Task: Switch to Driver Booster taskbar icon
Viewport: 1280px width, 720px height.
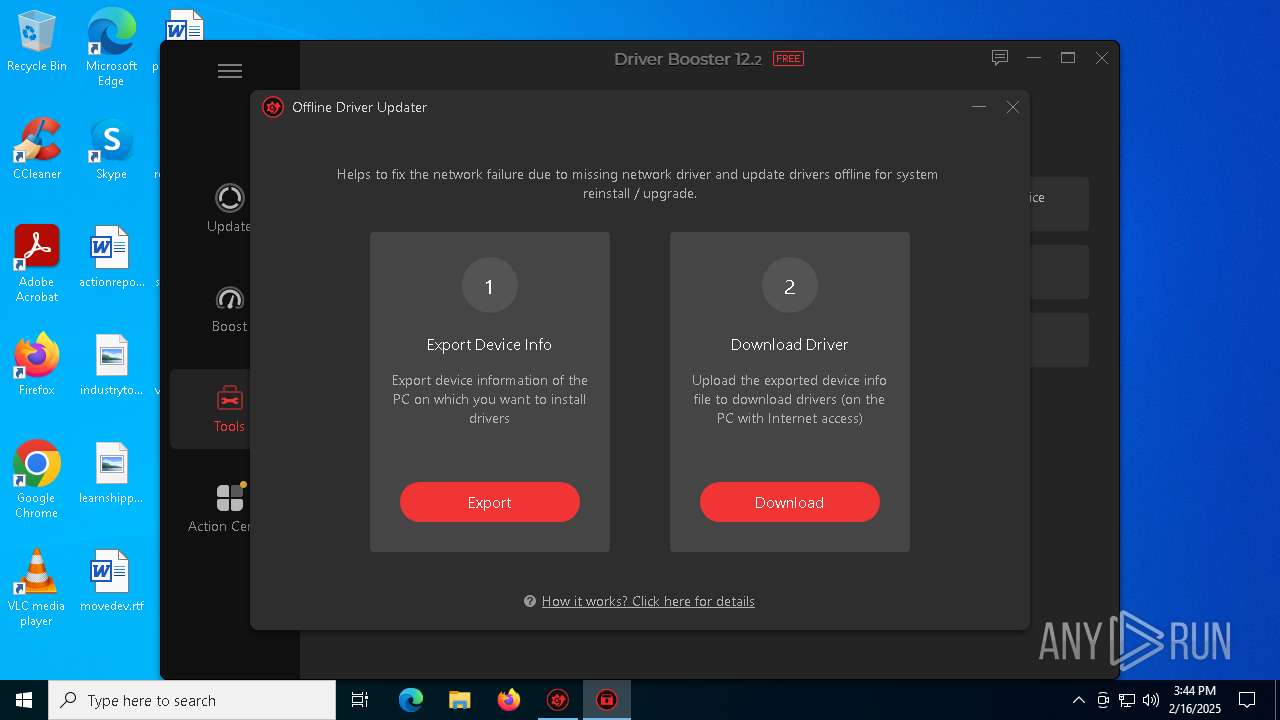Action: pyautogui.click(x=558, y=700)
